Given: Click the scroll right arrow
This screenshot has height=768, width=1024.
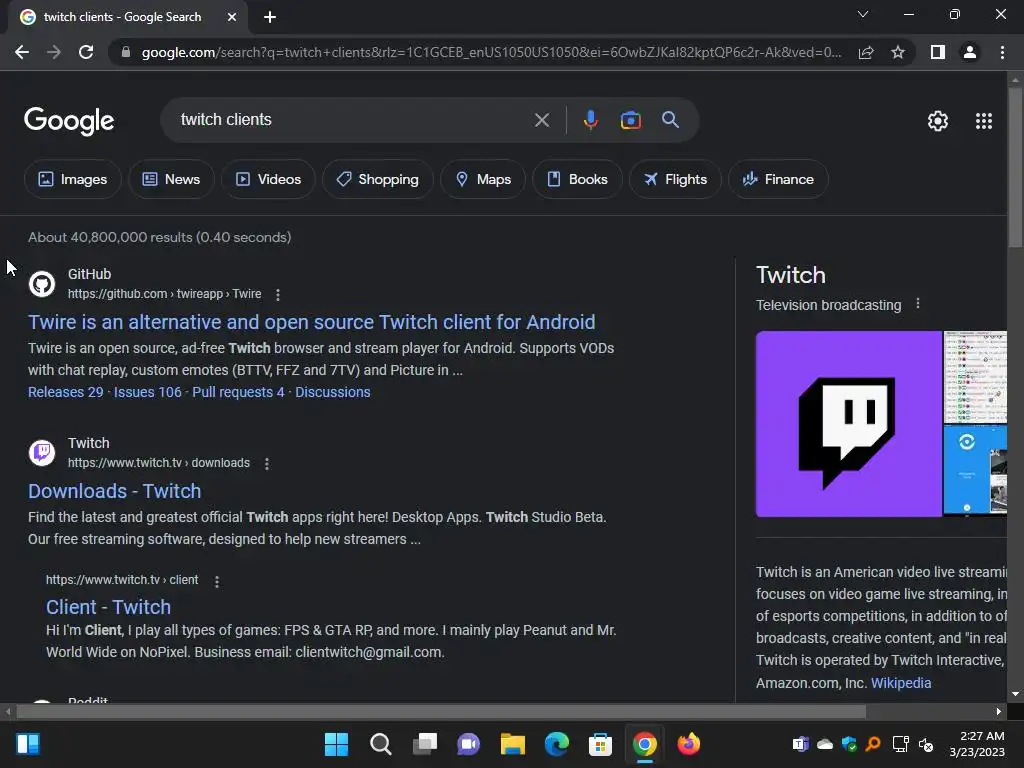Looking at the screenshot, I should click(999, 711).
